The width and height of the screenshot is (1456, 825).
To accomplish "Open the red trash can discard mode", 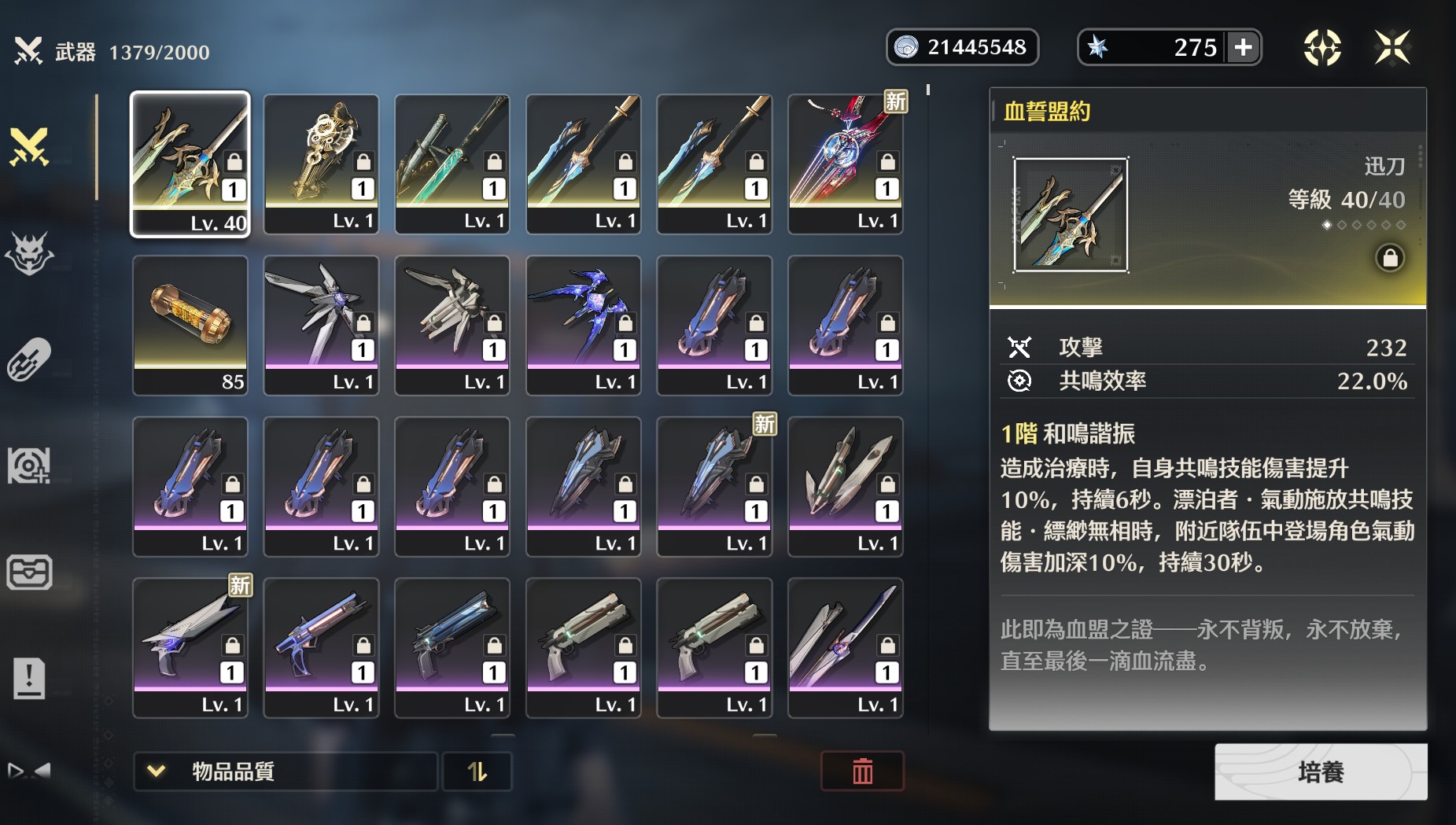I will coord(862,772).
